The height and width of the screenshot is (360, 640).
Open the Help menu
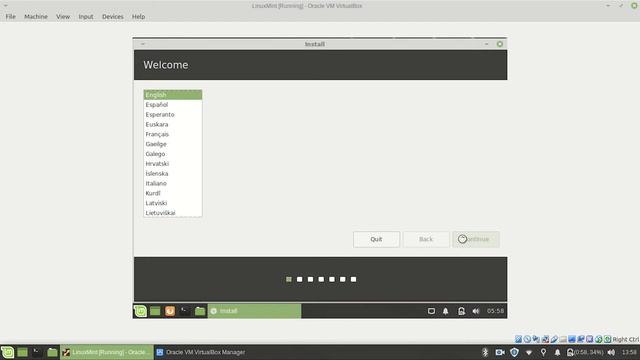(138, 16)
